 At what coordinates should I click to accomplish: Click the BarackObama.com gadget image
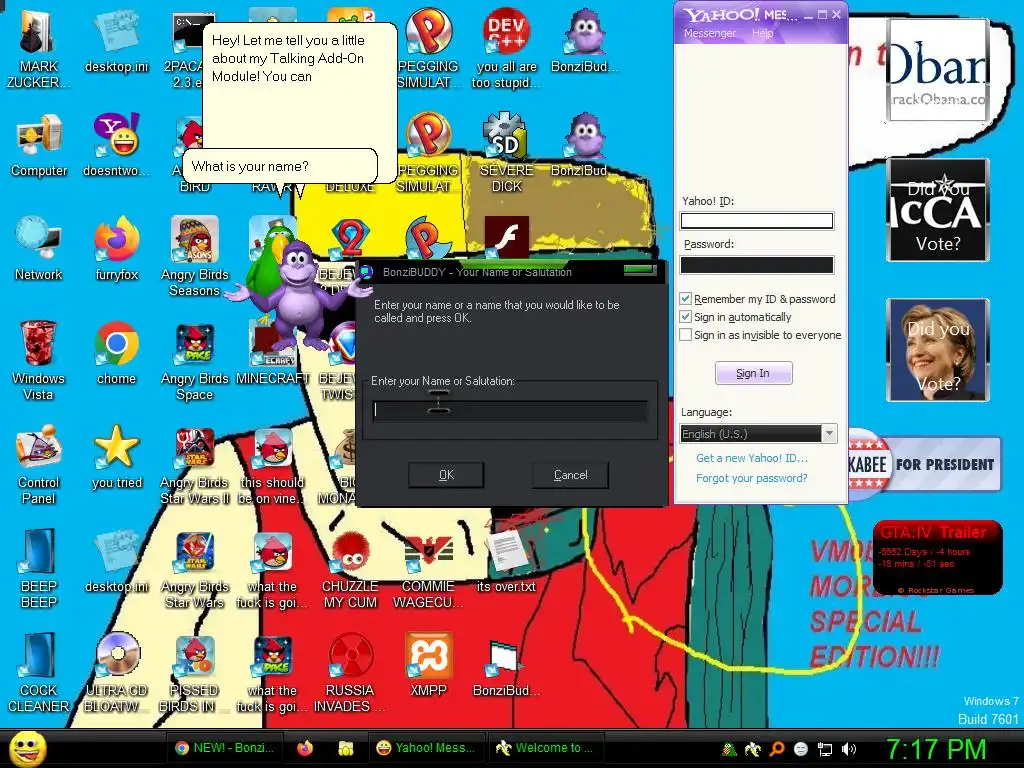click(937, 70)
